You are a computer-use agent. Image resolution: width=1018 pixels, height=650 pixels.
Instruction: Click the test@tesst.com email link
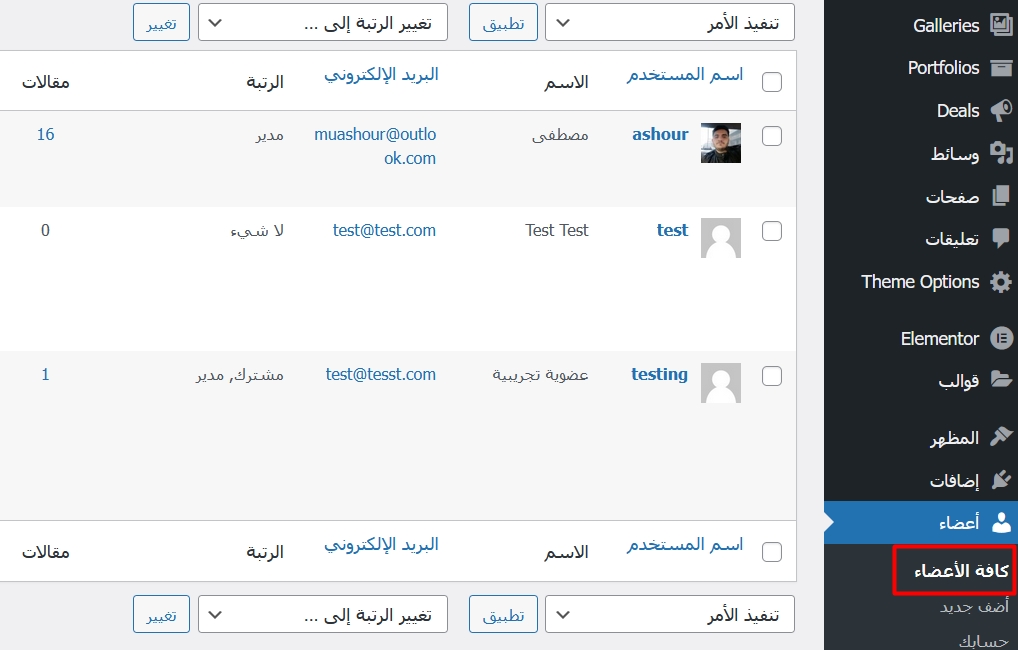pyautogui.click(x=380, y=375)
